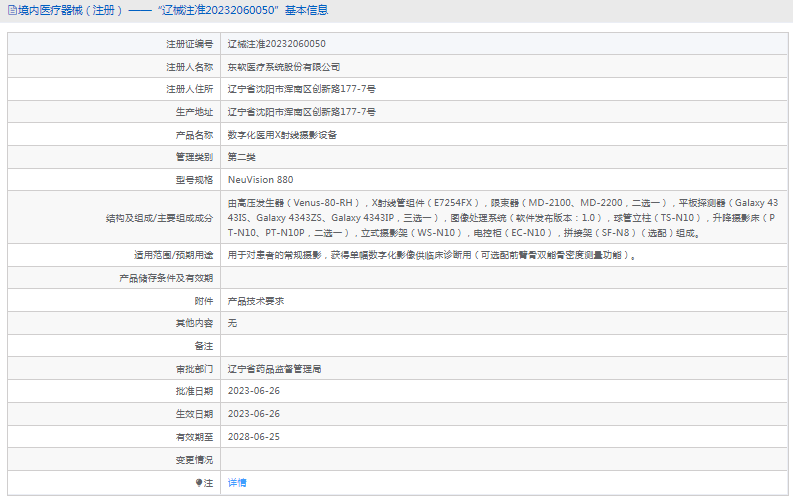The width and height of the screenshot is (793, 503).
Task: Click the page heading 境内医疗器械（注册）基本信息
Action: tap(173, 10)
